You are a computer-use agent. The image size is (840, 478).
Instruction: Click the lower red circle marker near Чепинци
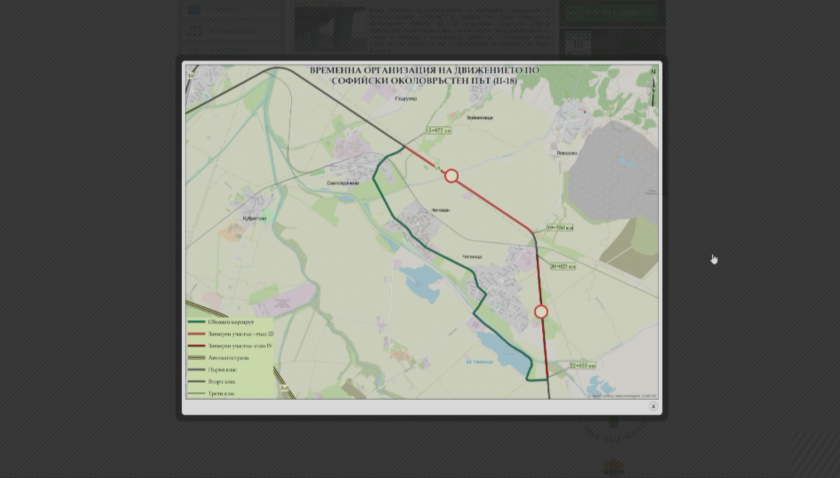[x=541, y=311]
